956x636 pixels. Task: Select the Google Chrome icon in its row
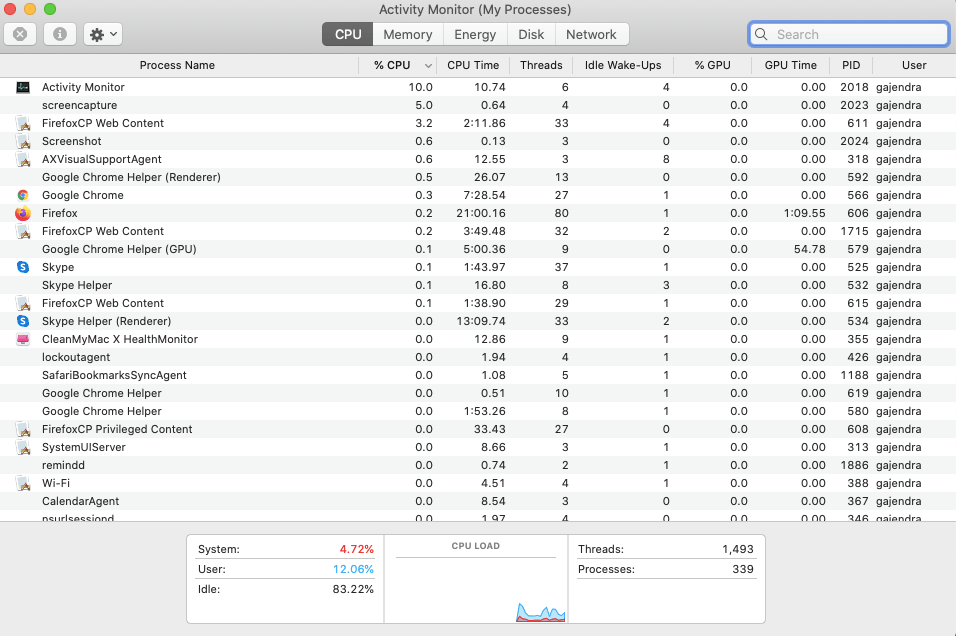[23, 195]
